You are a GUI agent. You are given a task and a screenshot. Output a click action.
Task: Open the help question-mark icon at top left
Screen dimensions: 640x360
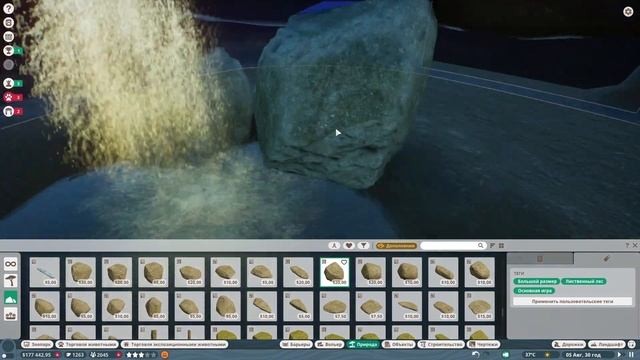(x=9, y=9)
